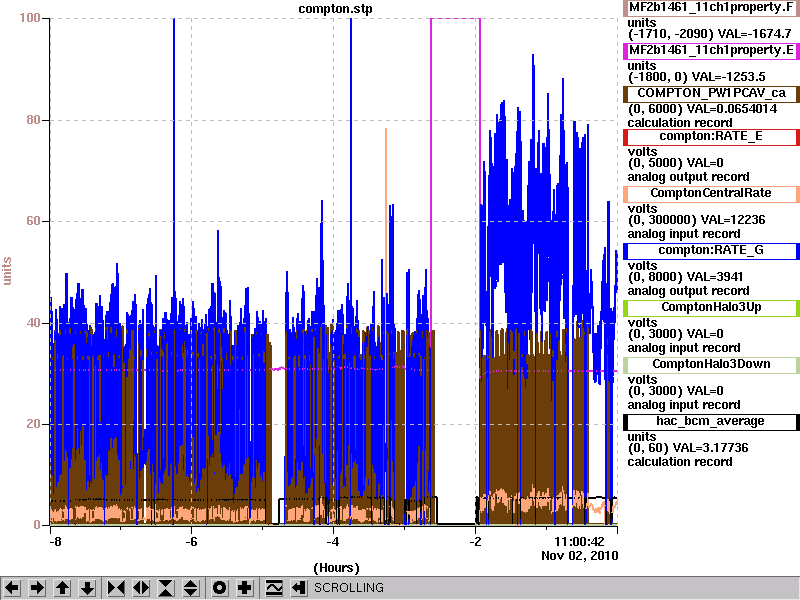This screenshot has width=800, height=600.
Task: Click the vertical 'units' y-axis label
Action: point(7,271)
